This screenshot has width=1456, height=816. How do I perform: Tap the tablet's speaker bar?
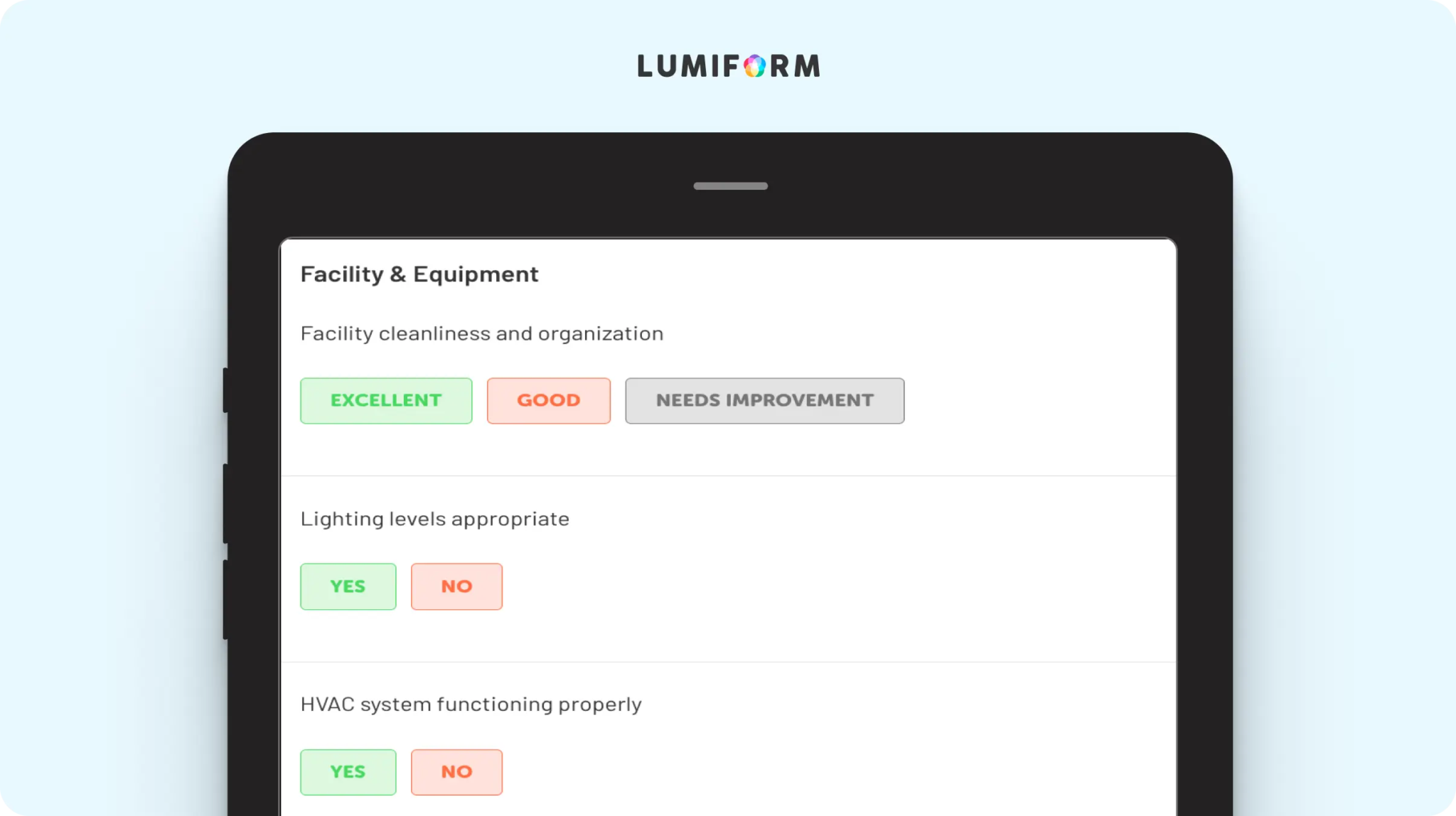[730, 186]
